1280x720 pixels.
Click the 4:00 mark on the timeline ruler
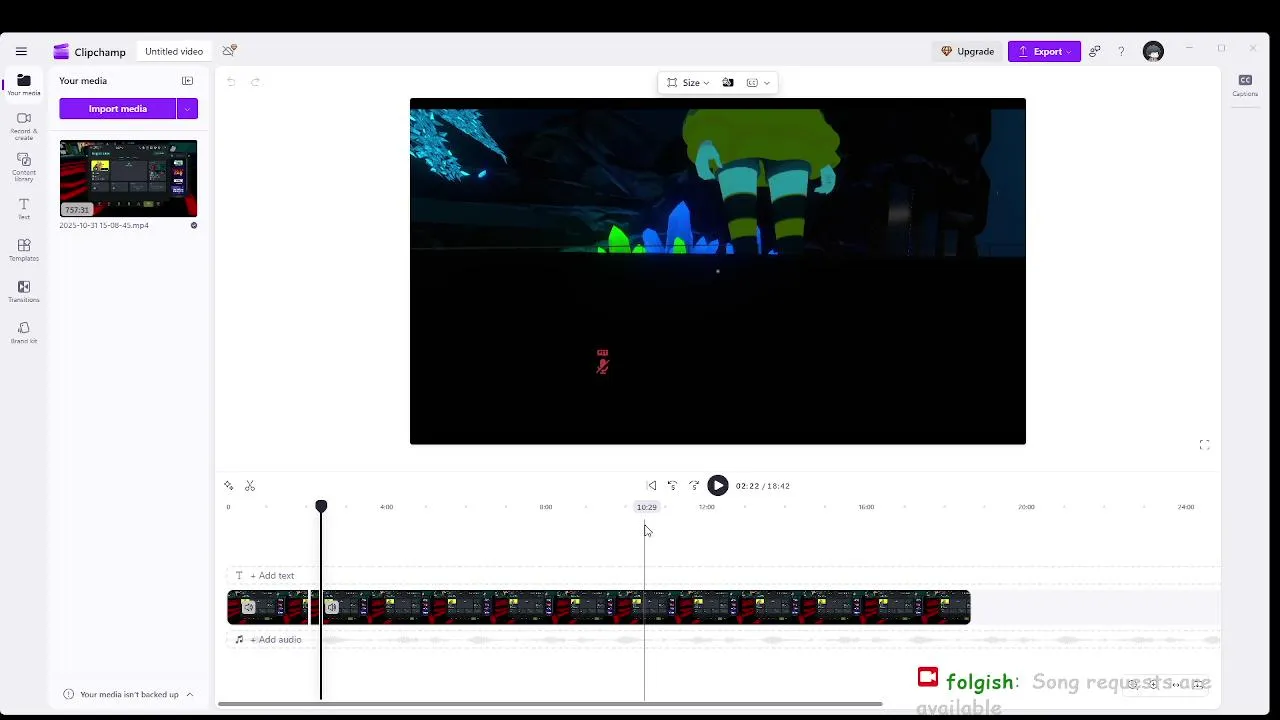(387, 507)
